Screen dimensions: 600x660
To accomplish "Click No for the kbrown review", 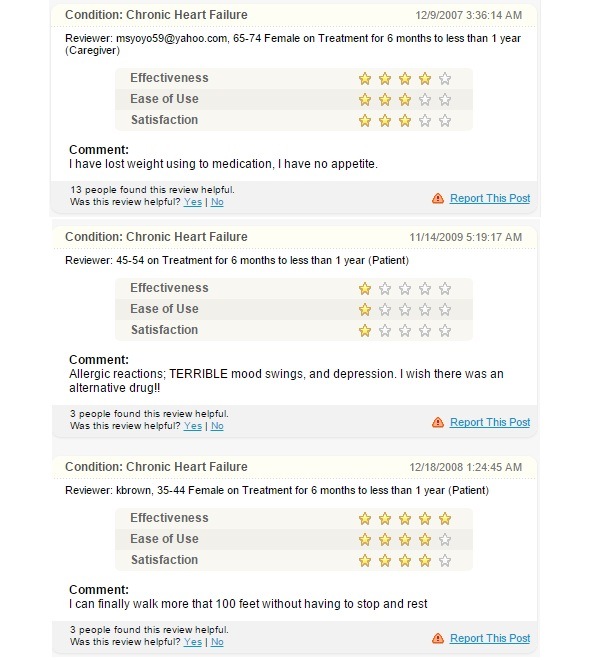I will (217, 642).
